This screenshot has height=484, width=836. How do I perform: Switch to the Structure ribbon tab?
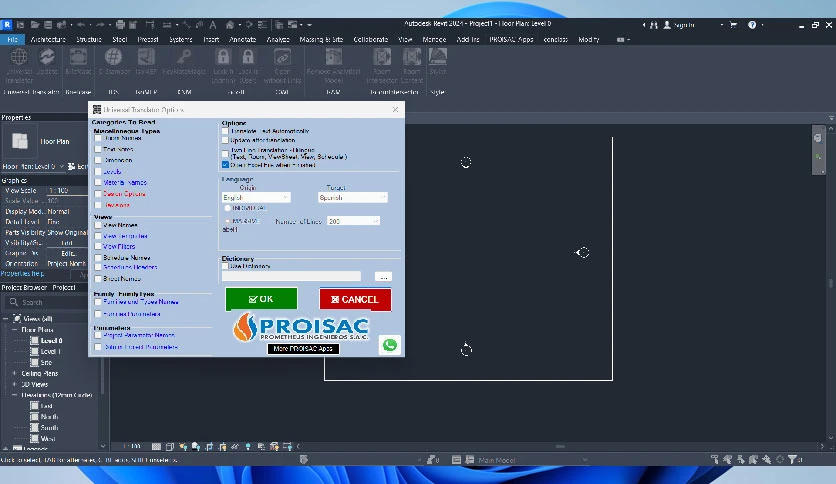(x=89, y=39)
